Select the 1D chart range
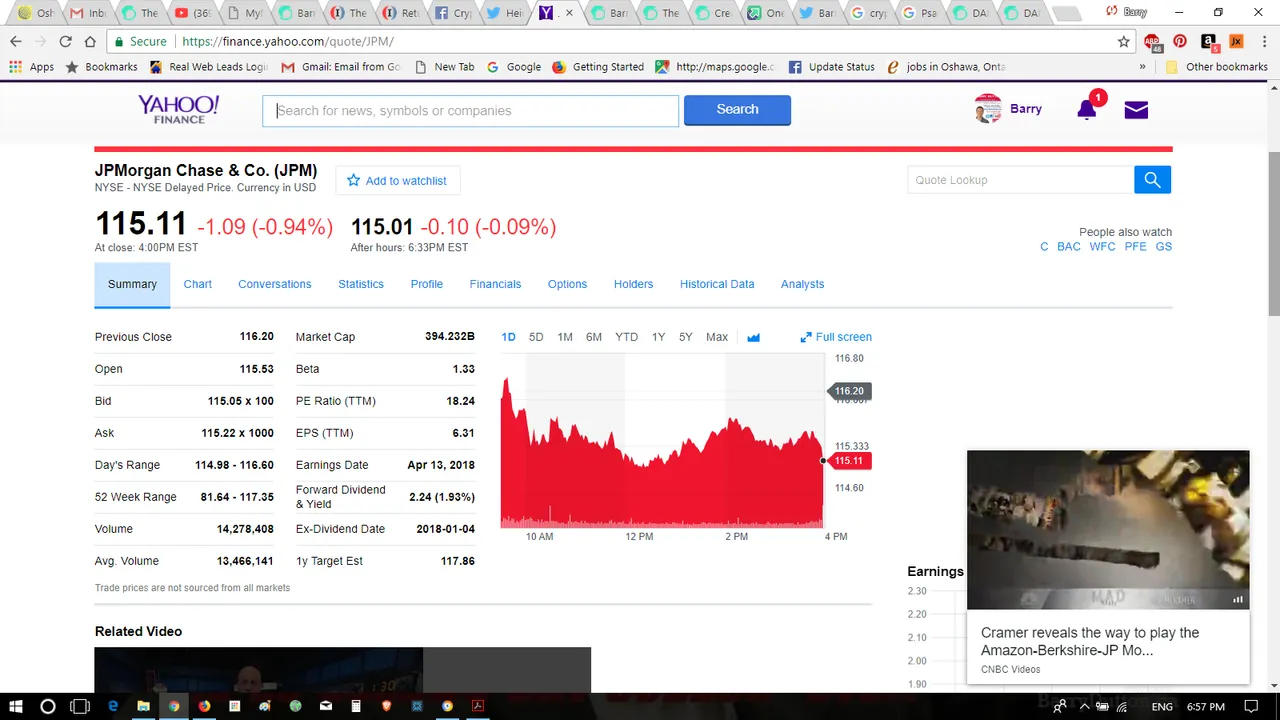Viewport: 1280px width, 720px height. (508, 337)
